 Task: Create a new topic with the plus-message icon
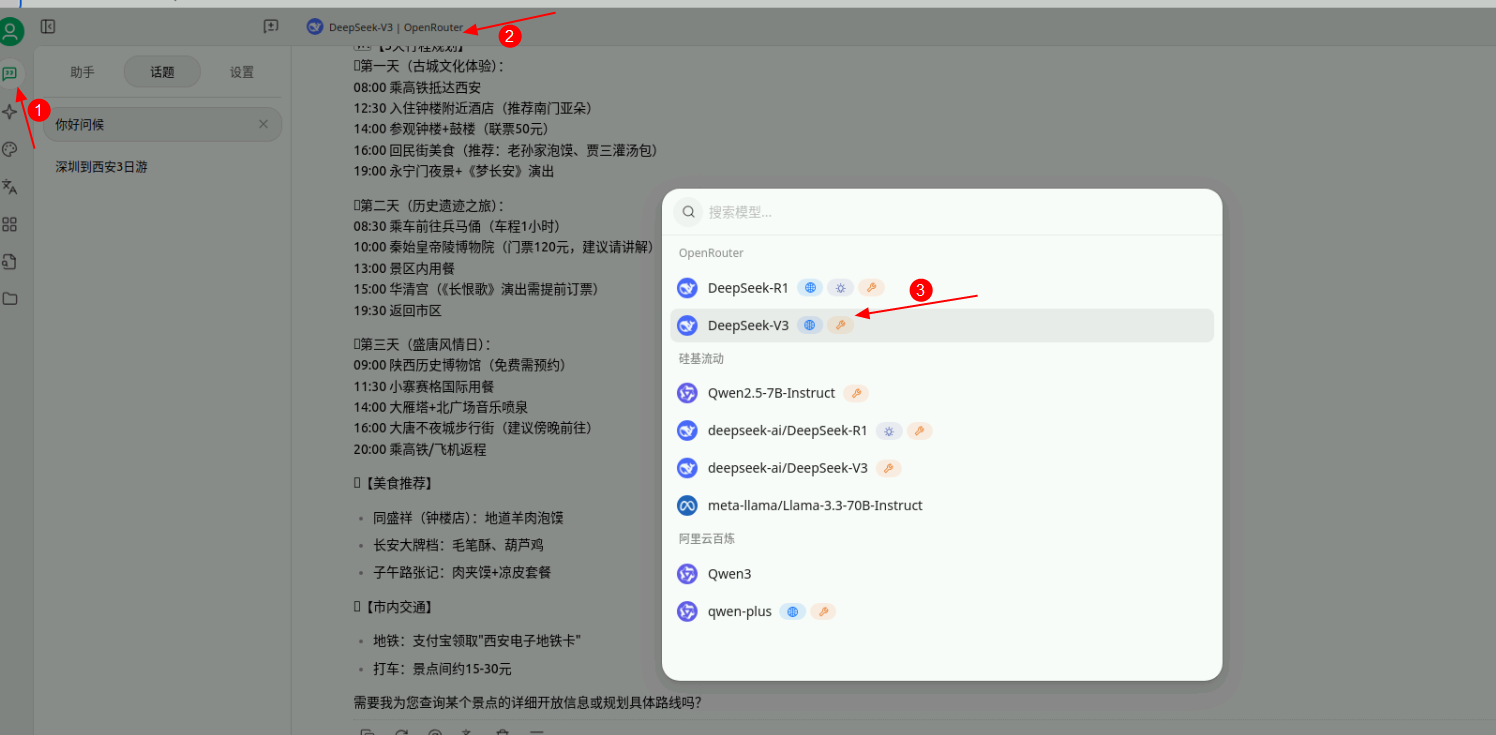click(271, 27)
